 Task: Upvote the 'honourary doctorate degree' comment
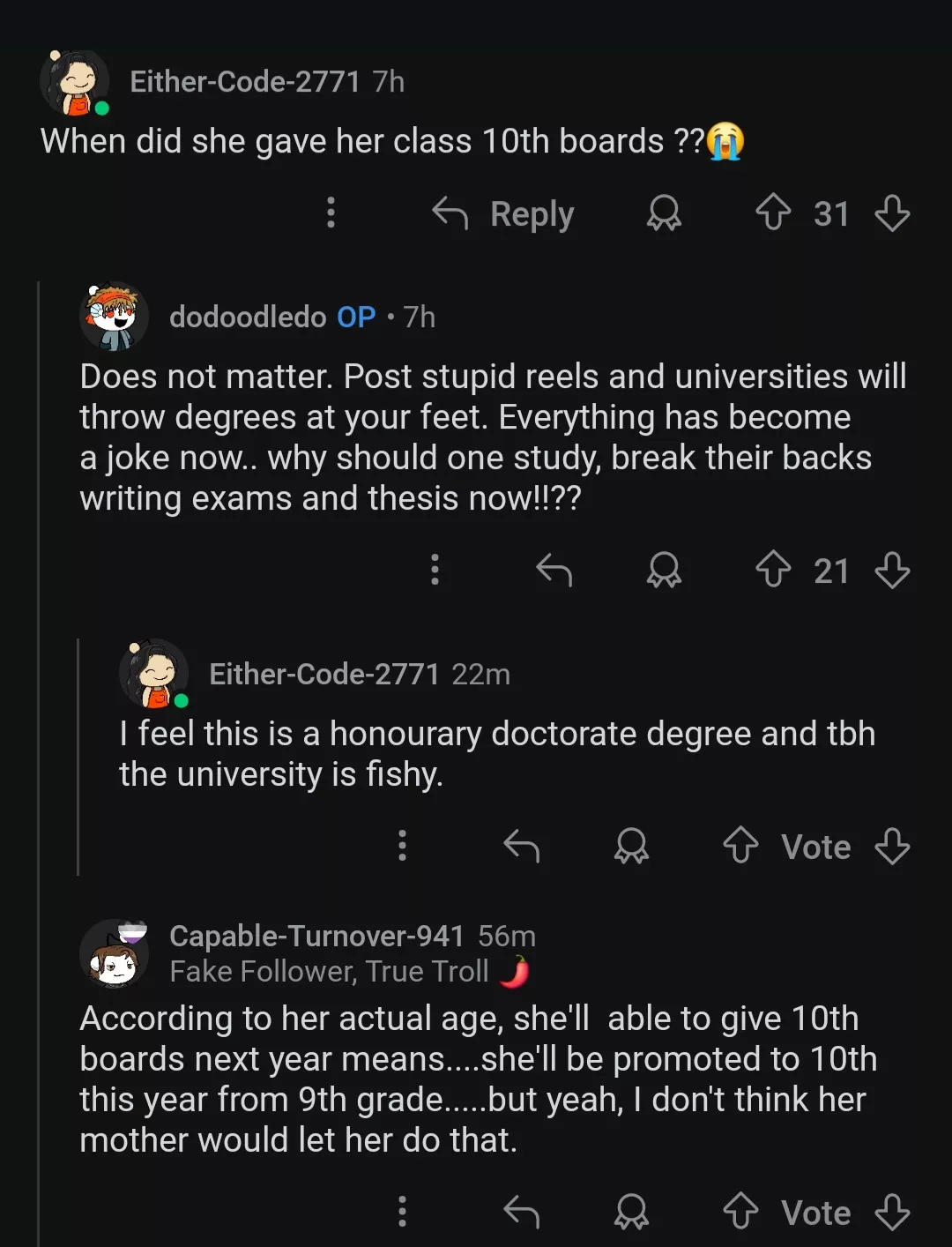[x=740, y=846]
